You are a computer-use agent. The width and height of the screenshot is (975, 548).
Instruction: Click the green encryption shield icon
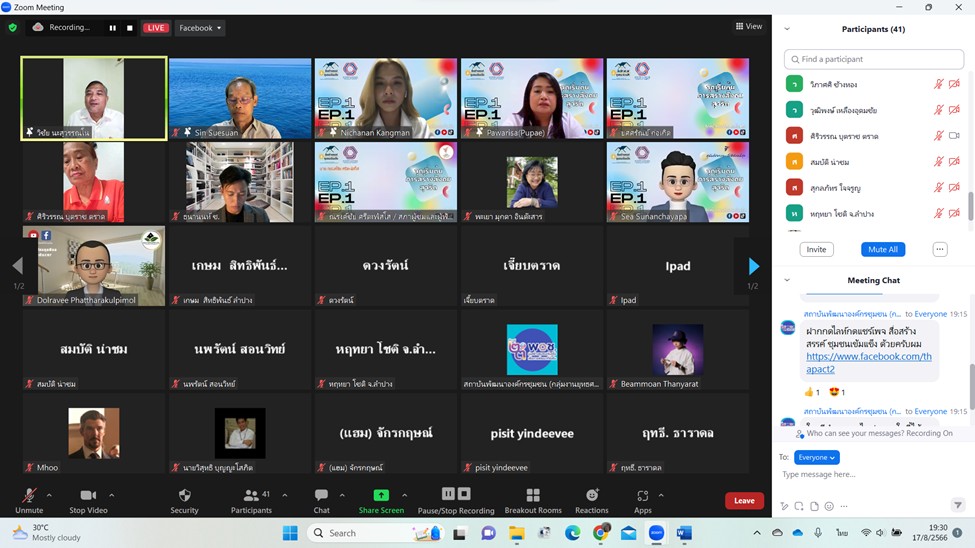(x=13, y=28)
